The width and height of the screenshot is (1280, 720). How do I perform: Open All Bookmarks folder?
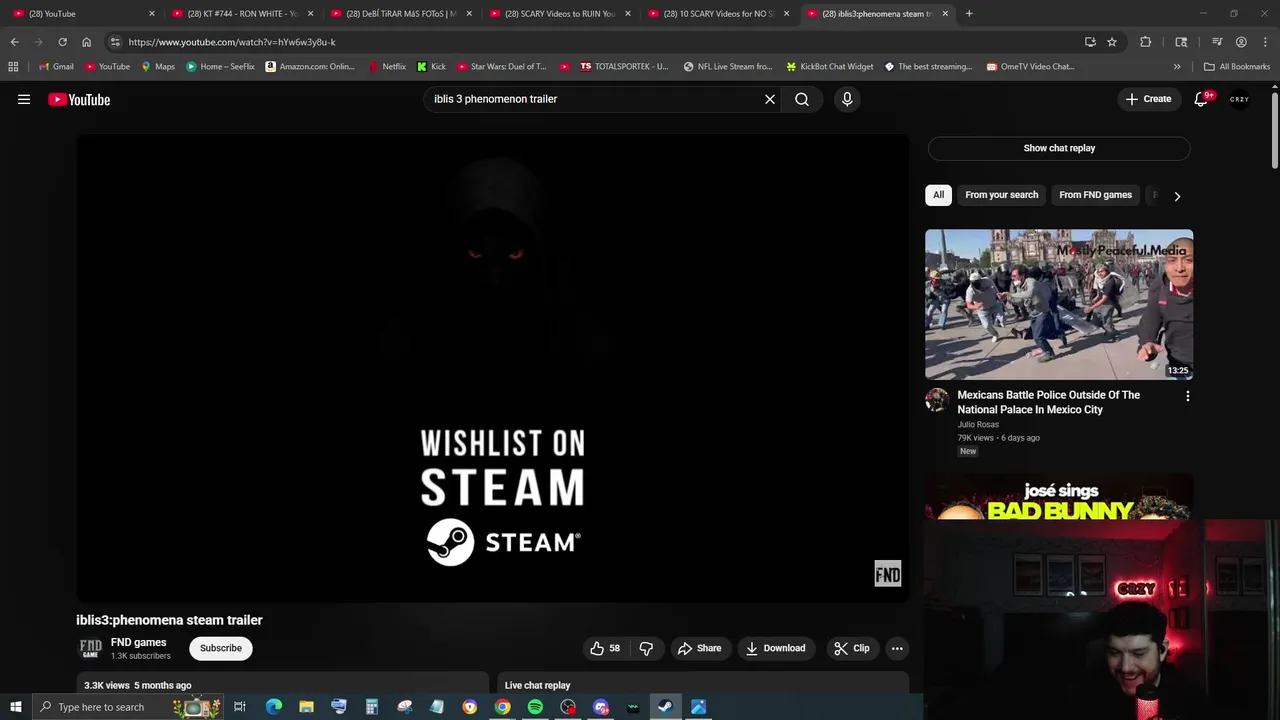point(1237,67)
